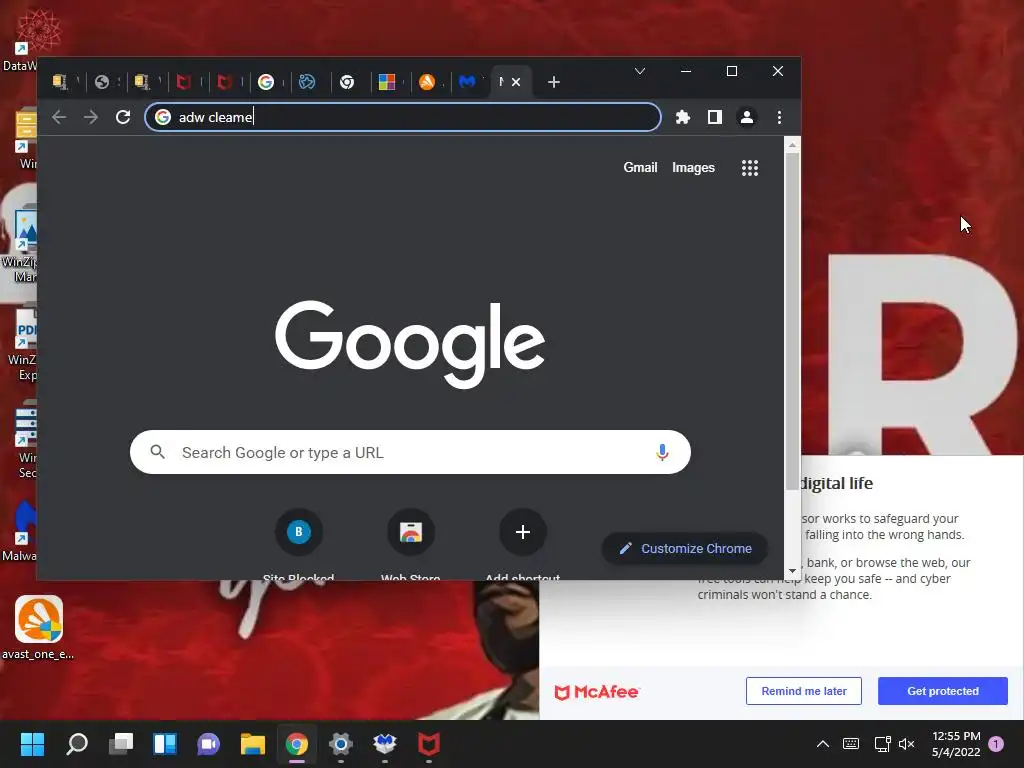Go back to previous page

coord(59,117)
